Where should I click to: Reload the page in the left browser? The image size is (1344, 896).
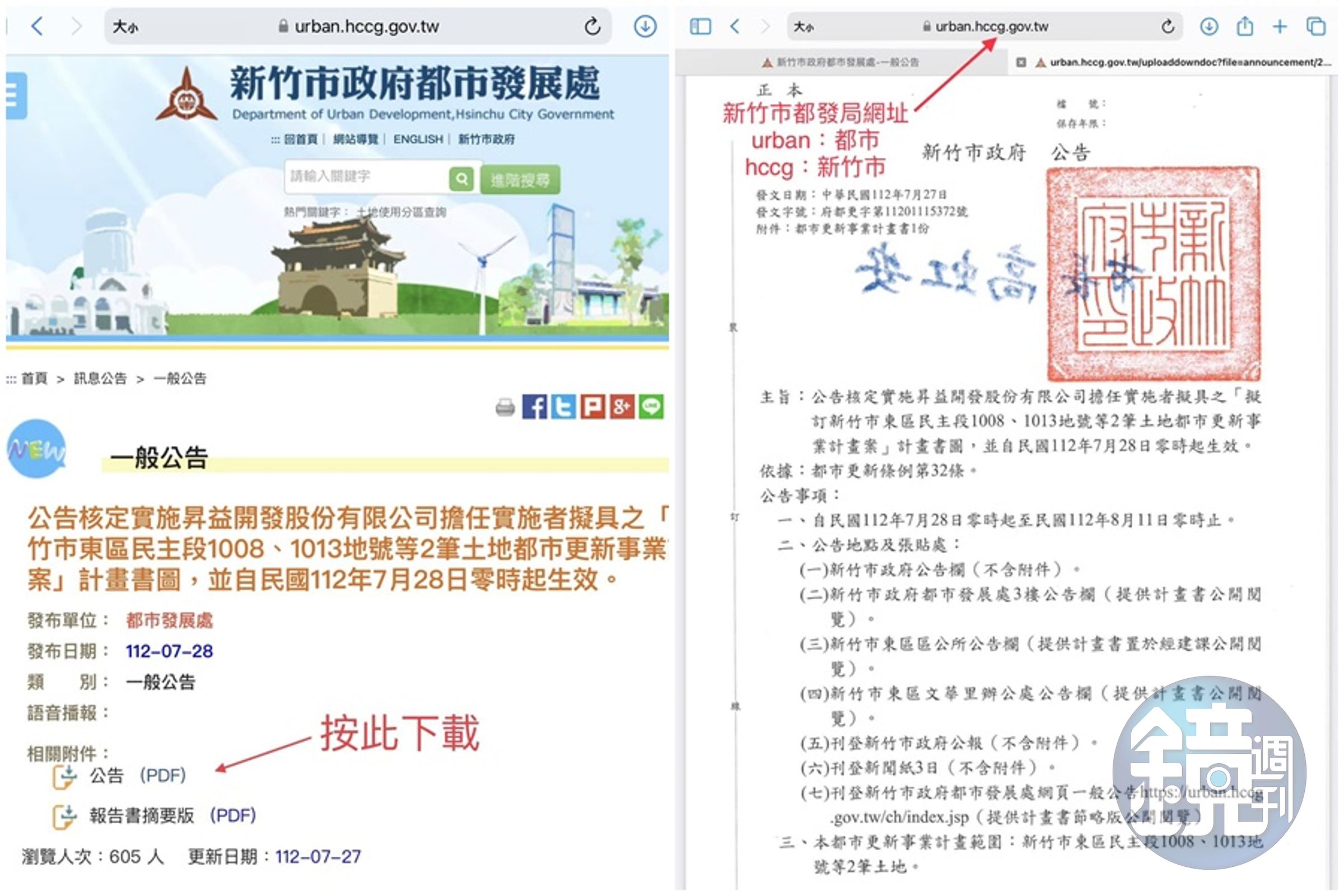point(592,26)
